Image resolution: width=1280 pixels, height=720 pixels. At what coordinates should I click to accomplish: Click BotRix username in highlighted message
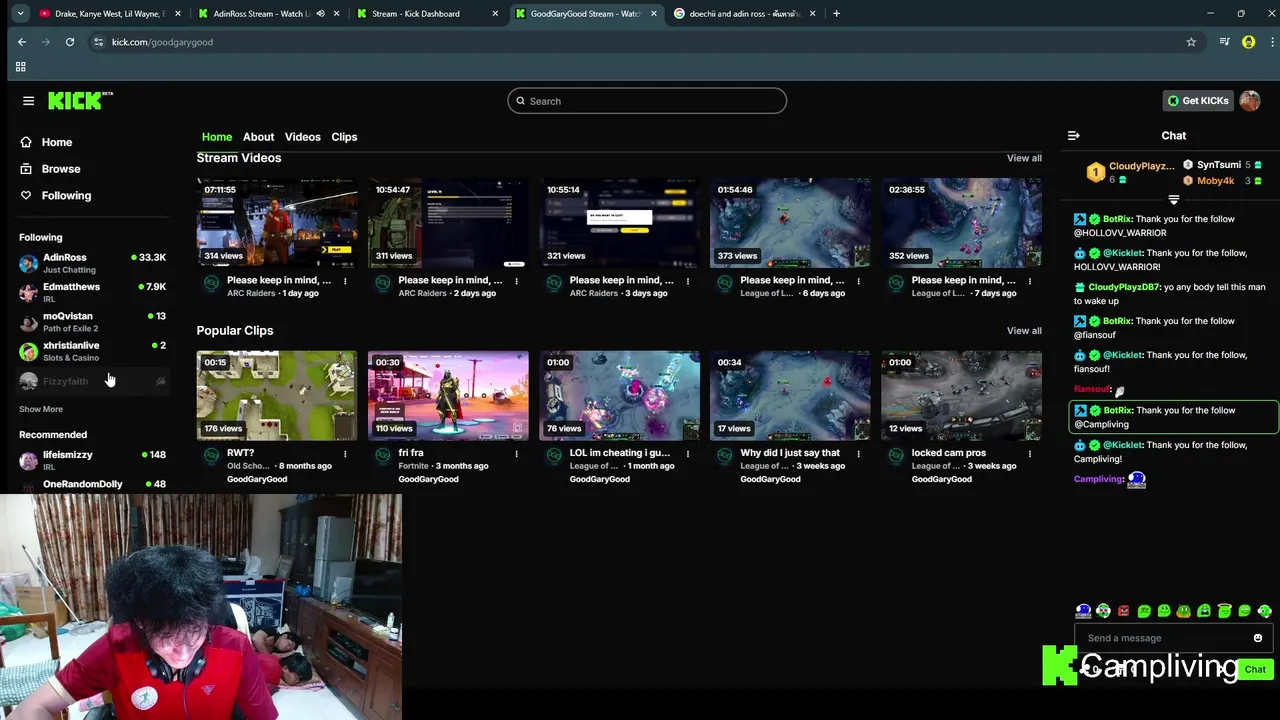click(1117, 411)
